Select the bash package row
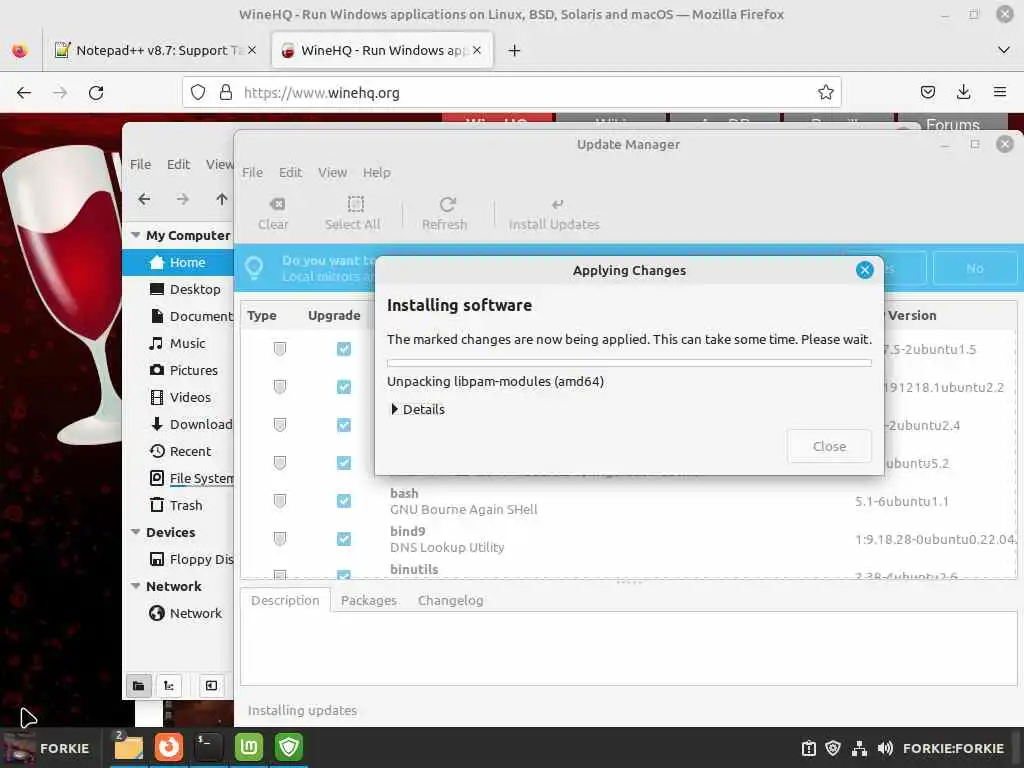 [x=628, y=501]
